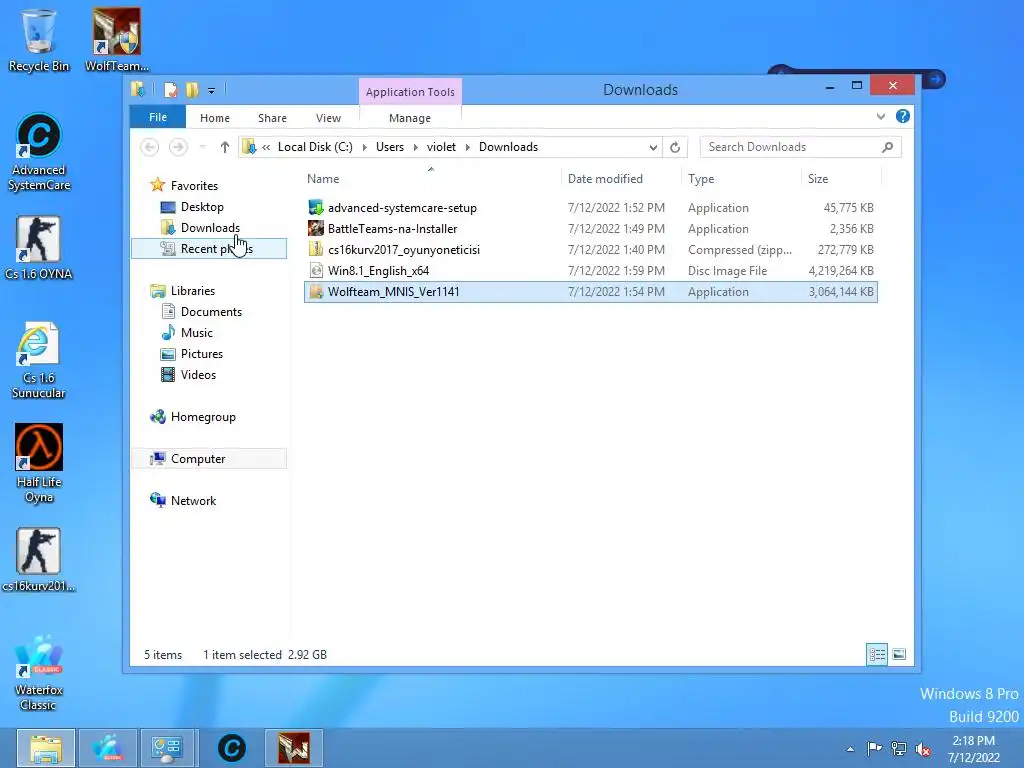Viewport: 1024px width, 768px height.
Task: Open the Home ribbon tab
Action: click(215, 118)
